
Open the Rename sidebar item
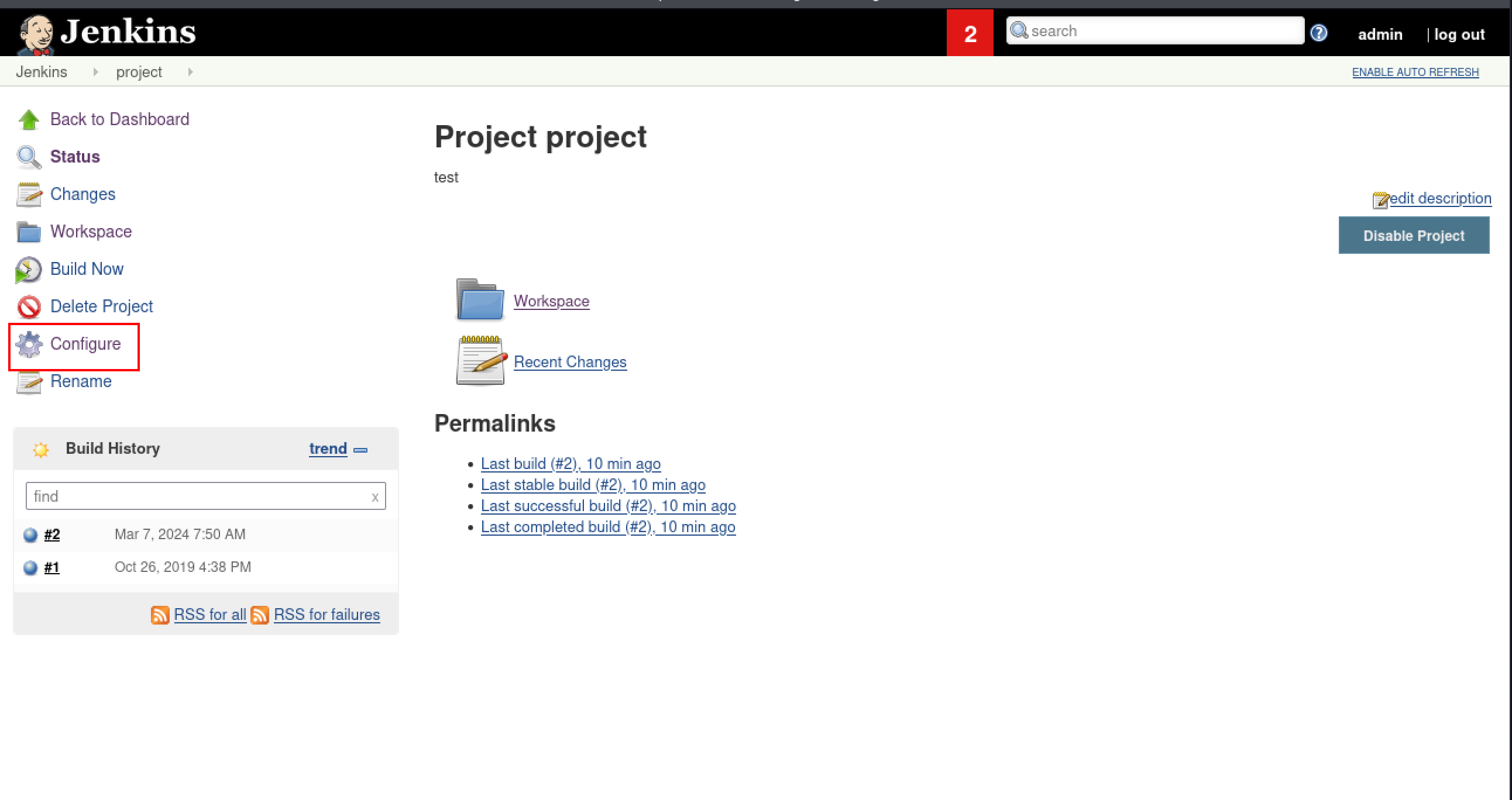point(80,381)
